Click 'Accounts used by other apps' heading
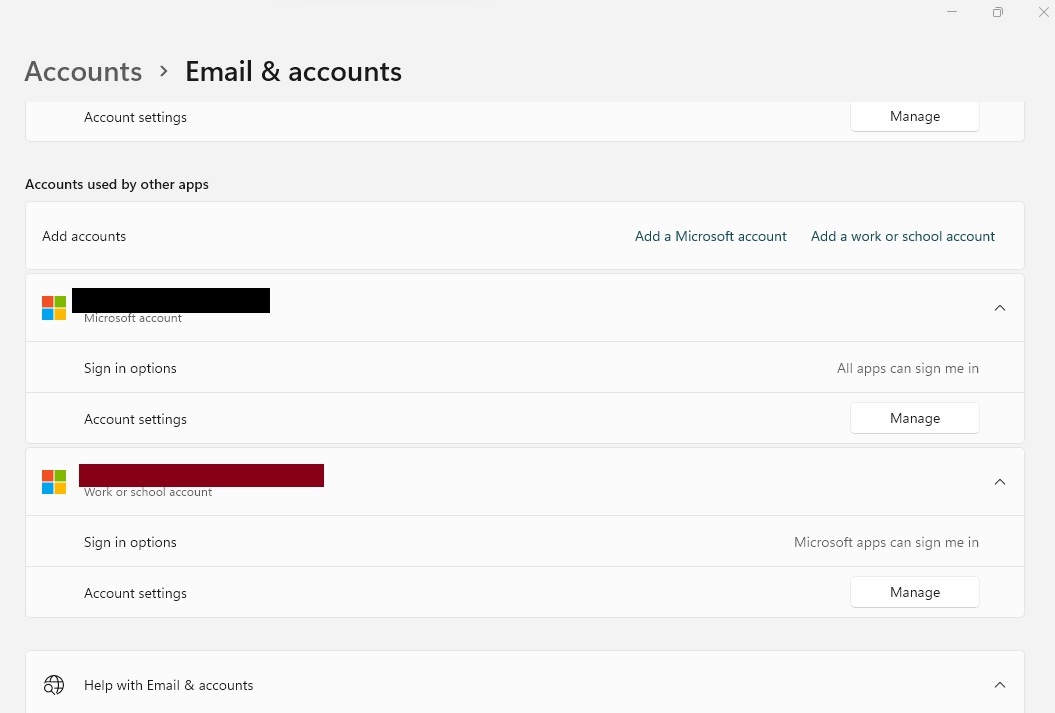 click(x=117, y=184)
